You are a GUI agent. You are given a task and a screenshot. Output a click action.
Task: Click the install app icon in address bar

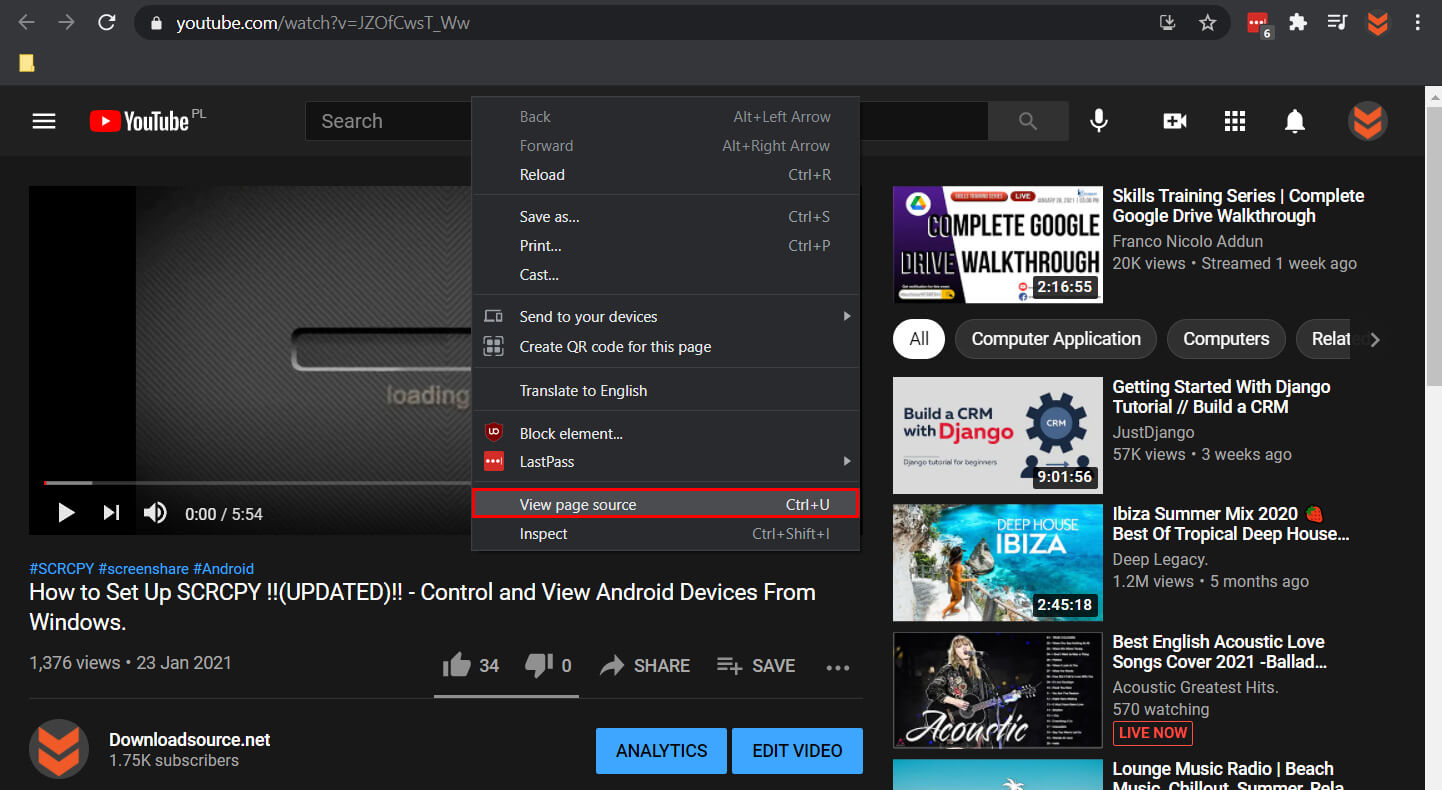point(1167,22)
